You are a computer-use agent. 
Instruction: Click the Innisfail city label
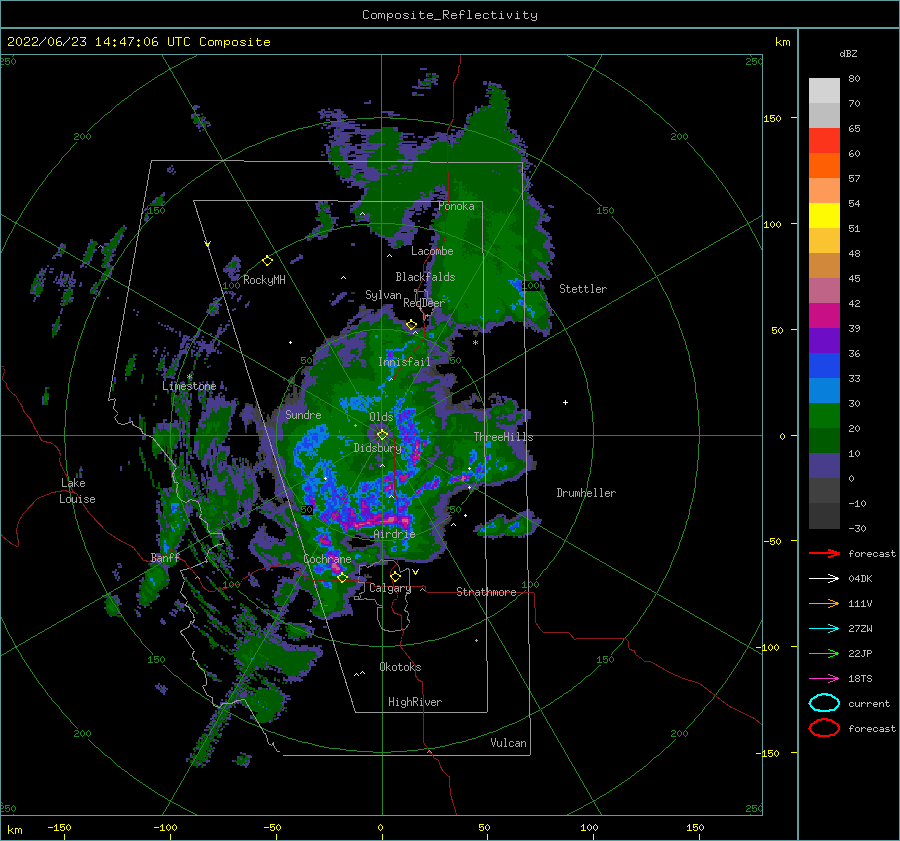click(404, 362)
